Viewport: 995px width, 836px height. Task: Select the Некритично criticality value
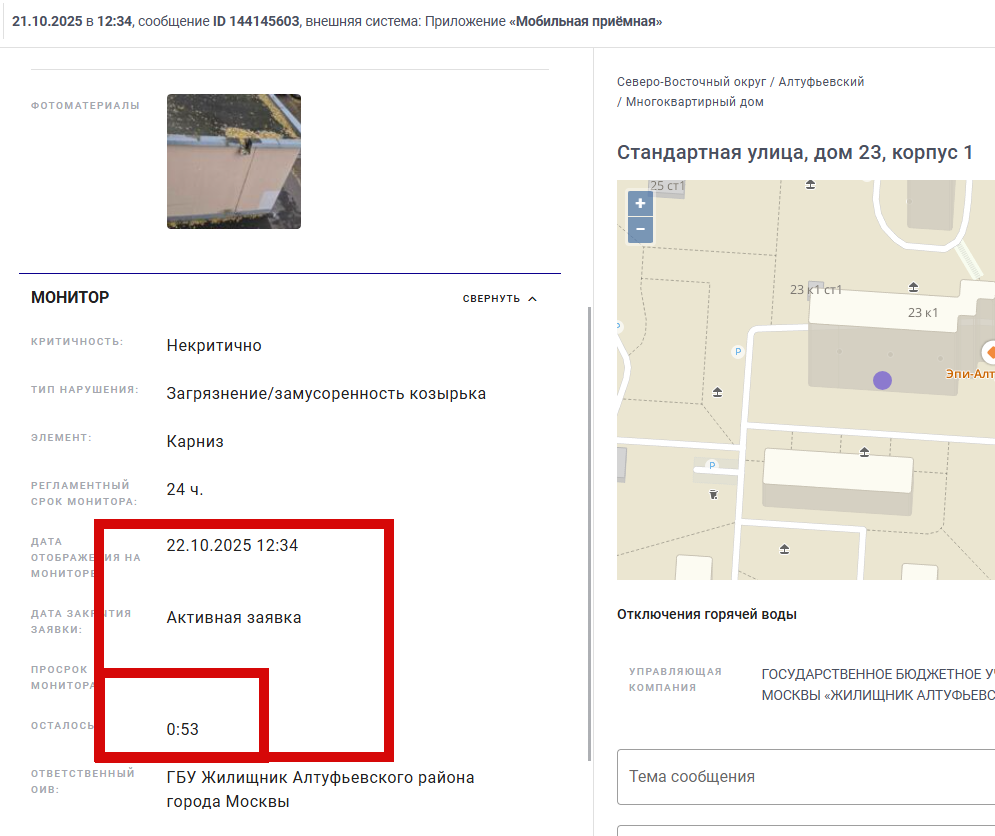[x=214, y=345]
